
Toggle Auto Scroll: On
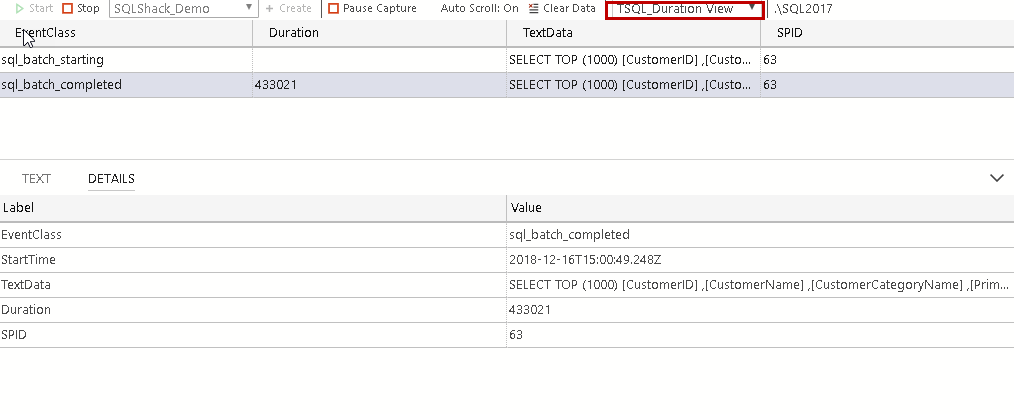tap(480, 8)
